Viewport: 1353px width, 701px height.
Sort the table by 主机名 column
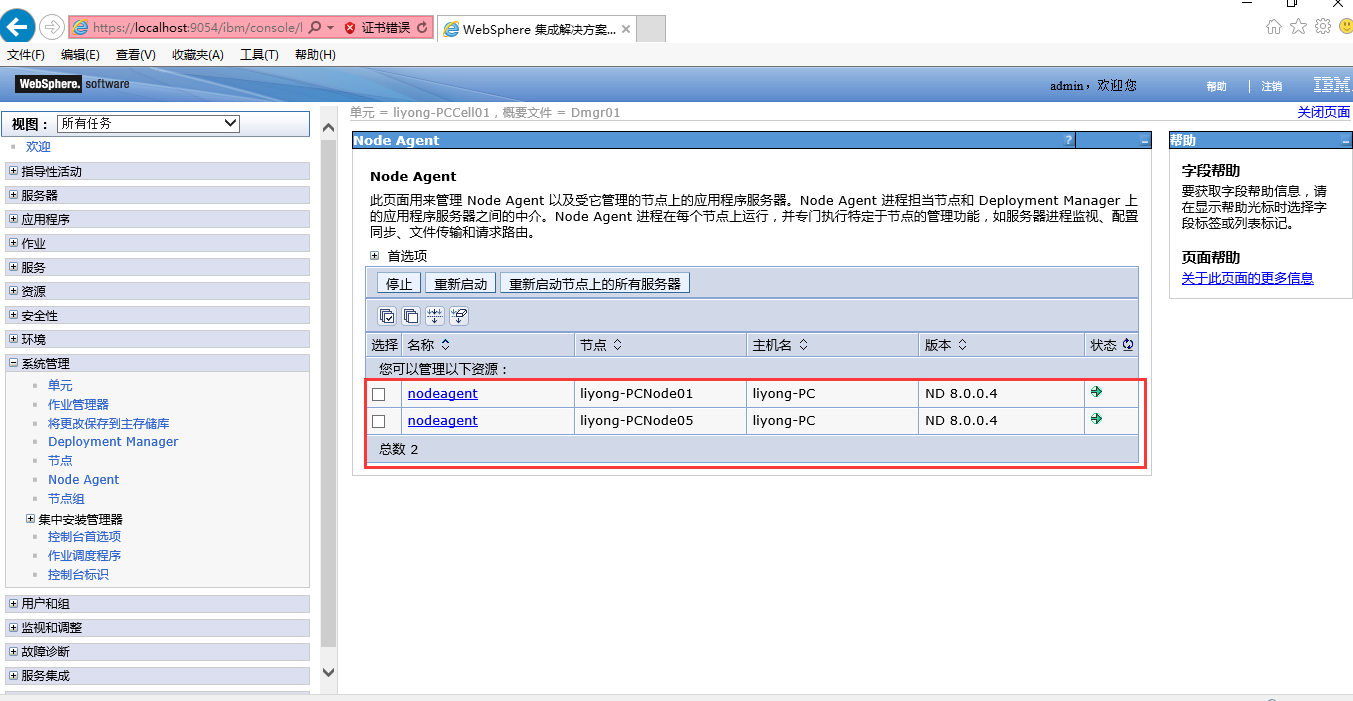tap(803, 345)
